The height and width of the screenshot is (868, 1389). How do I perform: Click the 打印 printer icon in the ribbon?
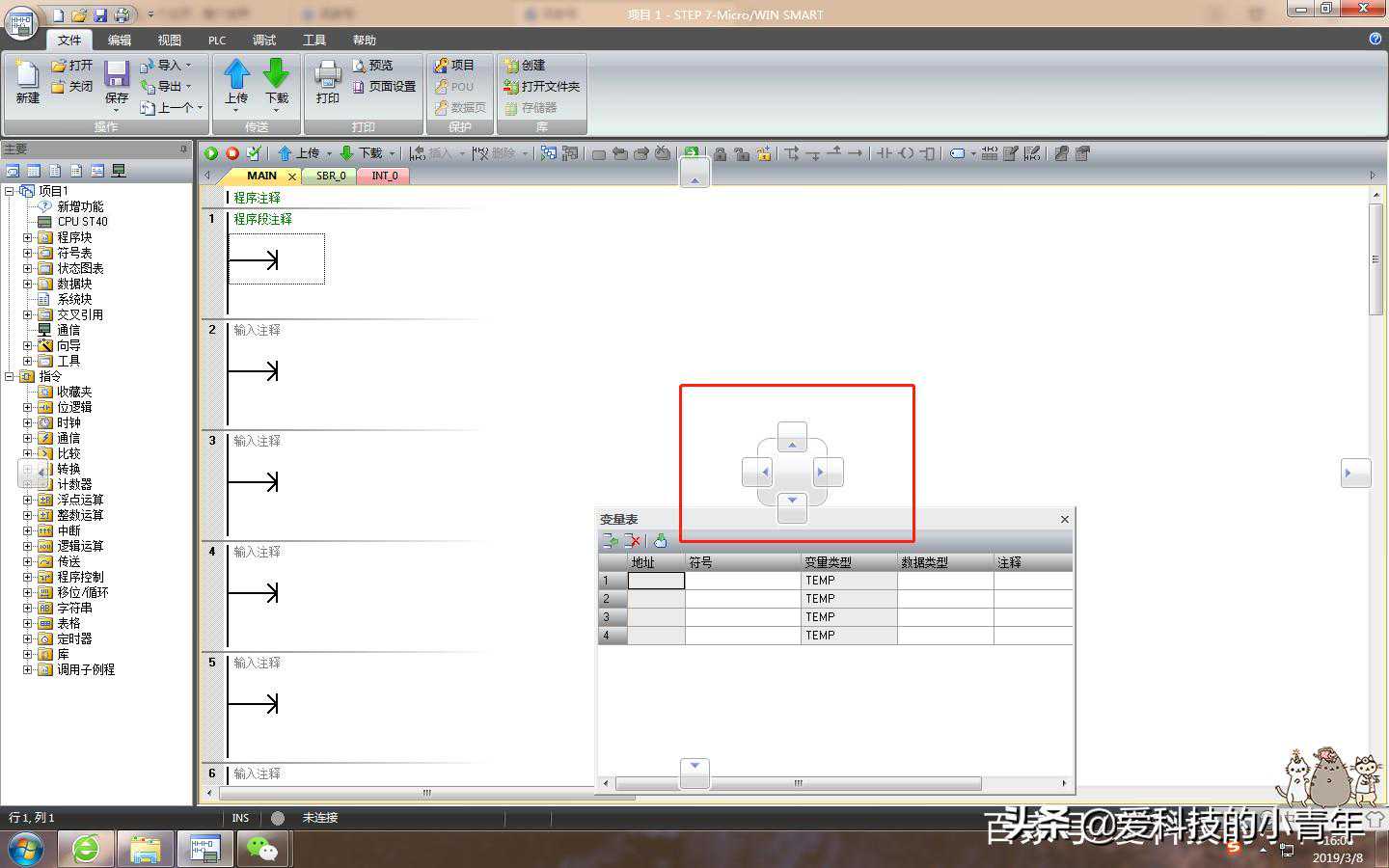pyautogui.click(x=328, y=75)
